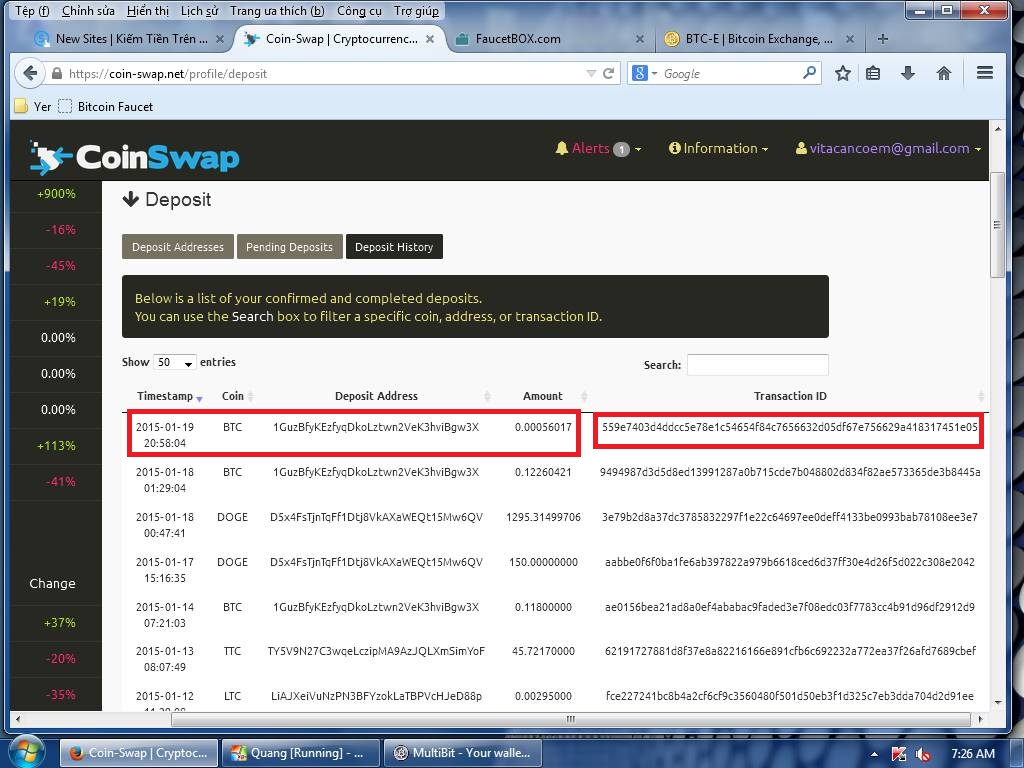Switch to the FaucetBOX.com tab

[x=548, y=39]
